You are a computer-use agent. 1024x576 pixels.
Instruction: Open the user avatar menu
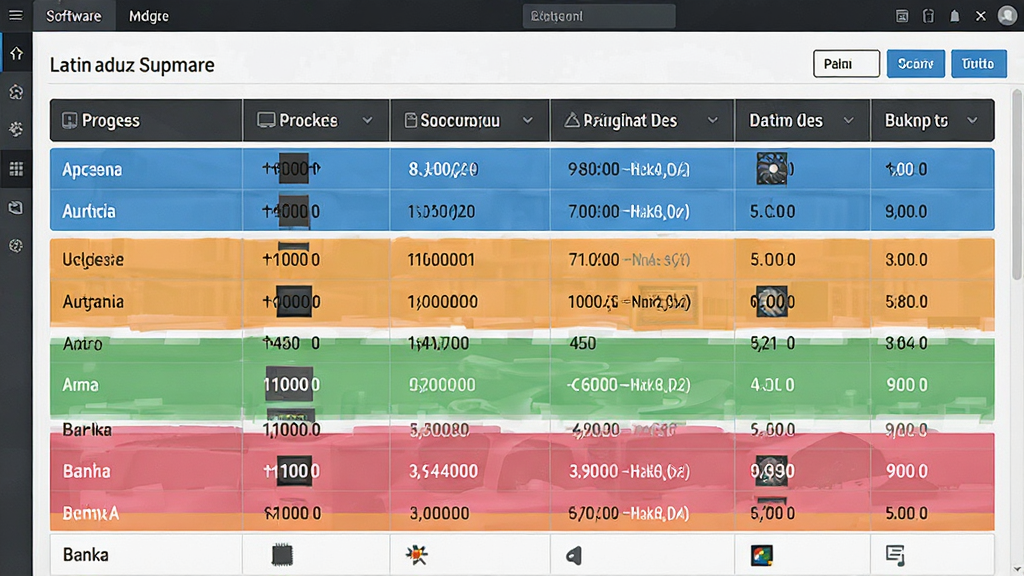pyautogui.click(x=1007, y=16)
